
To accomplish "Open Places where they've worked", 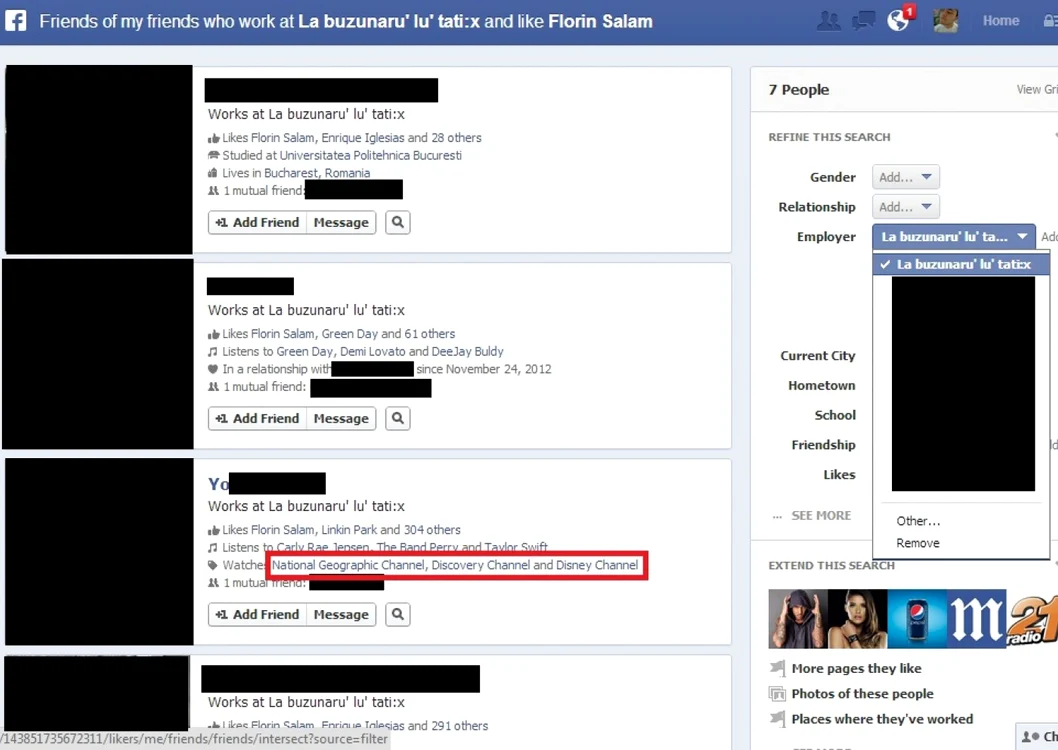I will point(882,719).
